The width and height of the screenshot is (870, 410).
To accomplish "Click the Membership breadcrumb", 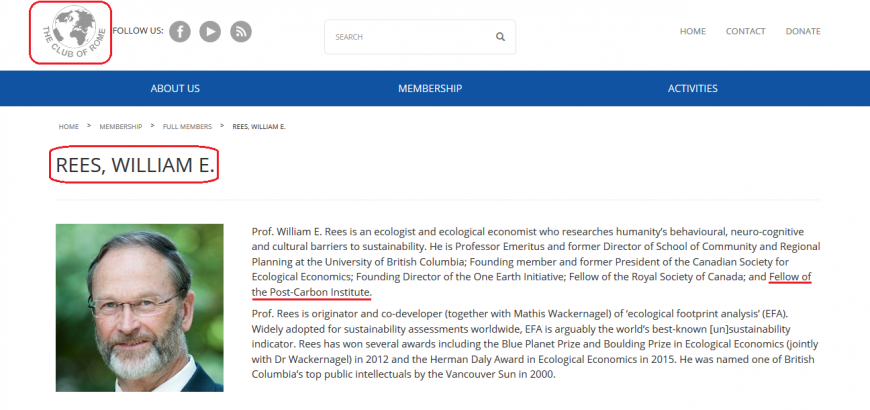I will (121, 126).
